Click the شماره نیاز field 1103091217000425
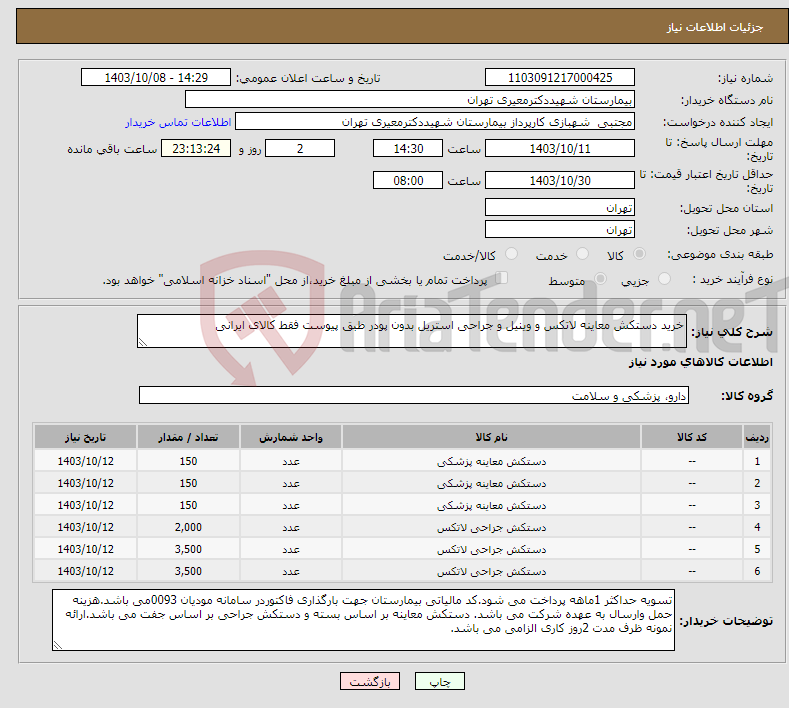The width and height of the screenshot is (789, 708). click(560, 77)
